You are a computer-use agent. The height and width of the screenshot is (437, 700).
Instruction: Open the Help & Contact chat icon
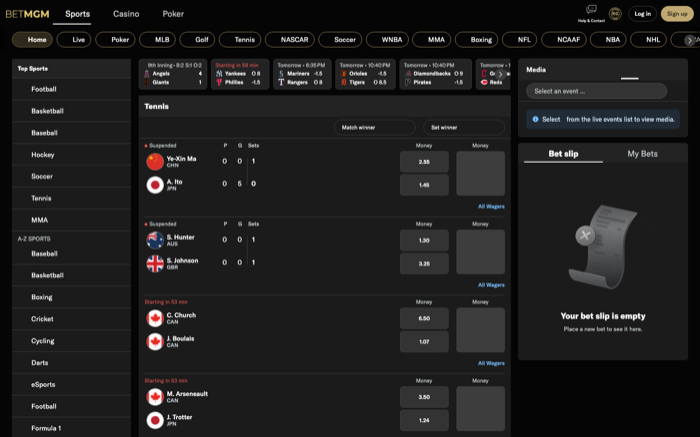(x=591, y=9)
